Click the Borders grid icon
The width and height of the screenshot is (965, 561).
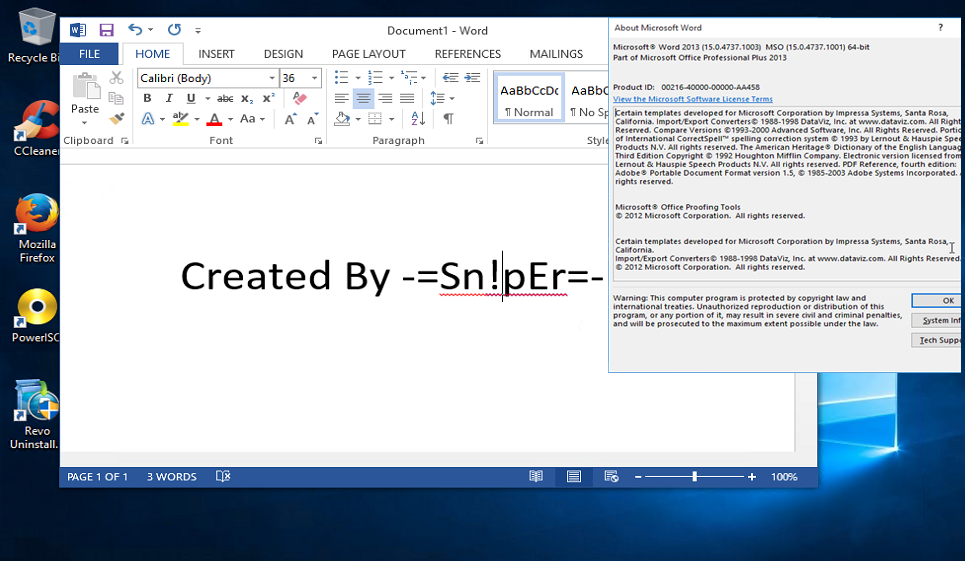[x=375, y=119]
